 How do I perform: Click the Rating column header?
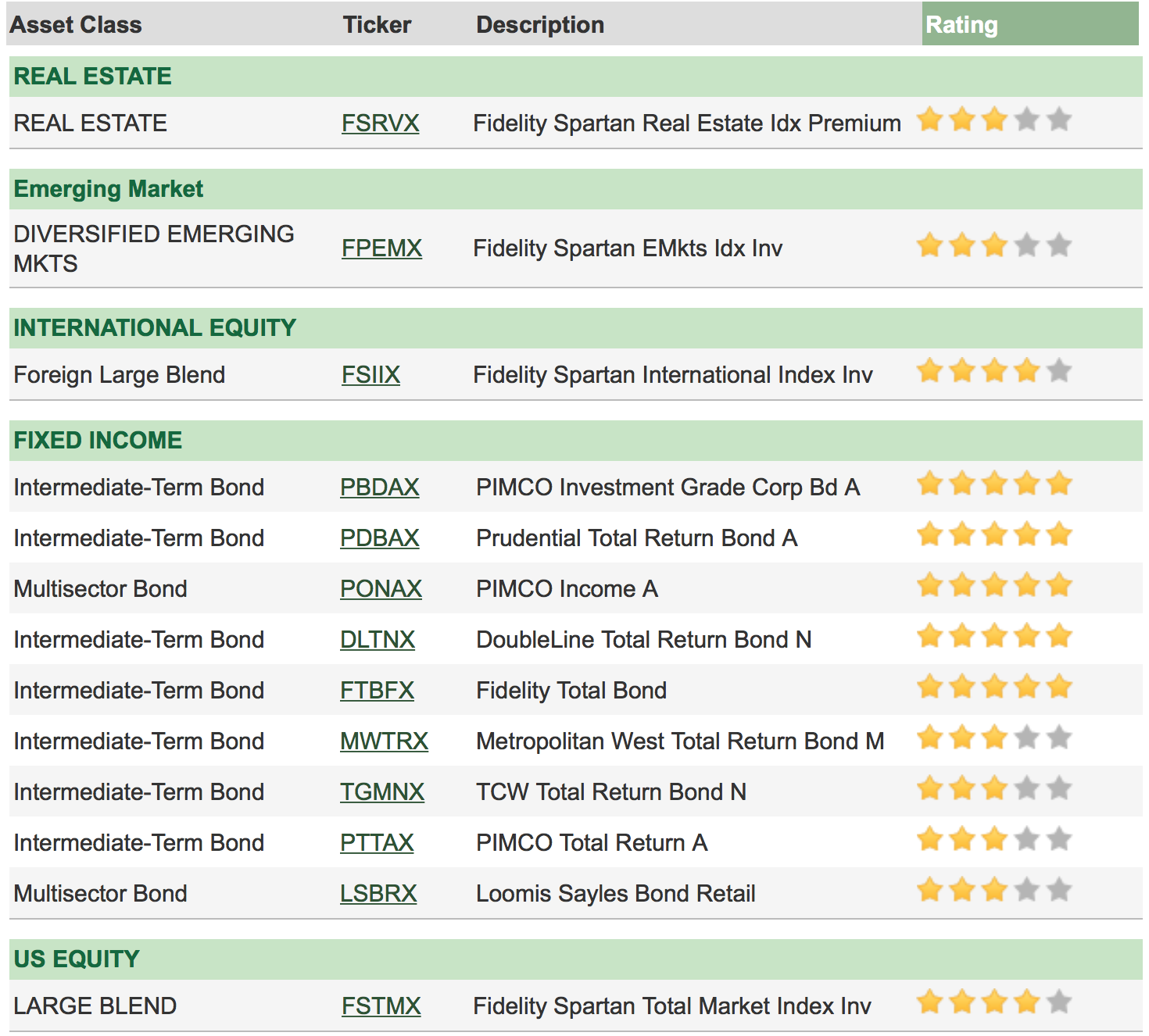(x=1030, y=24)
